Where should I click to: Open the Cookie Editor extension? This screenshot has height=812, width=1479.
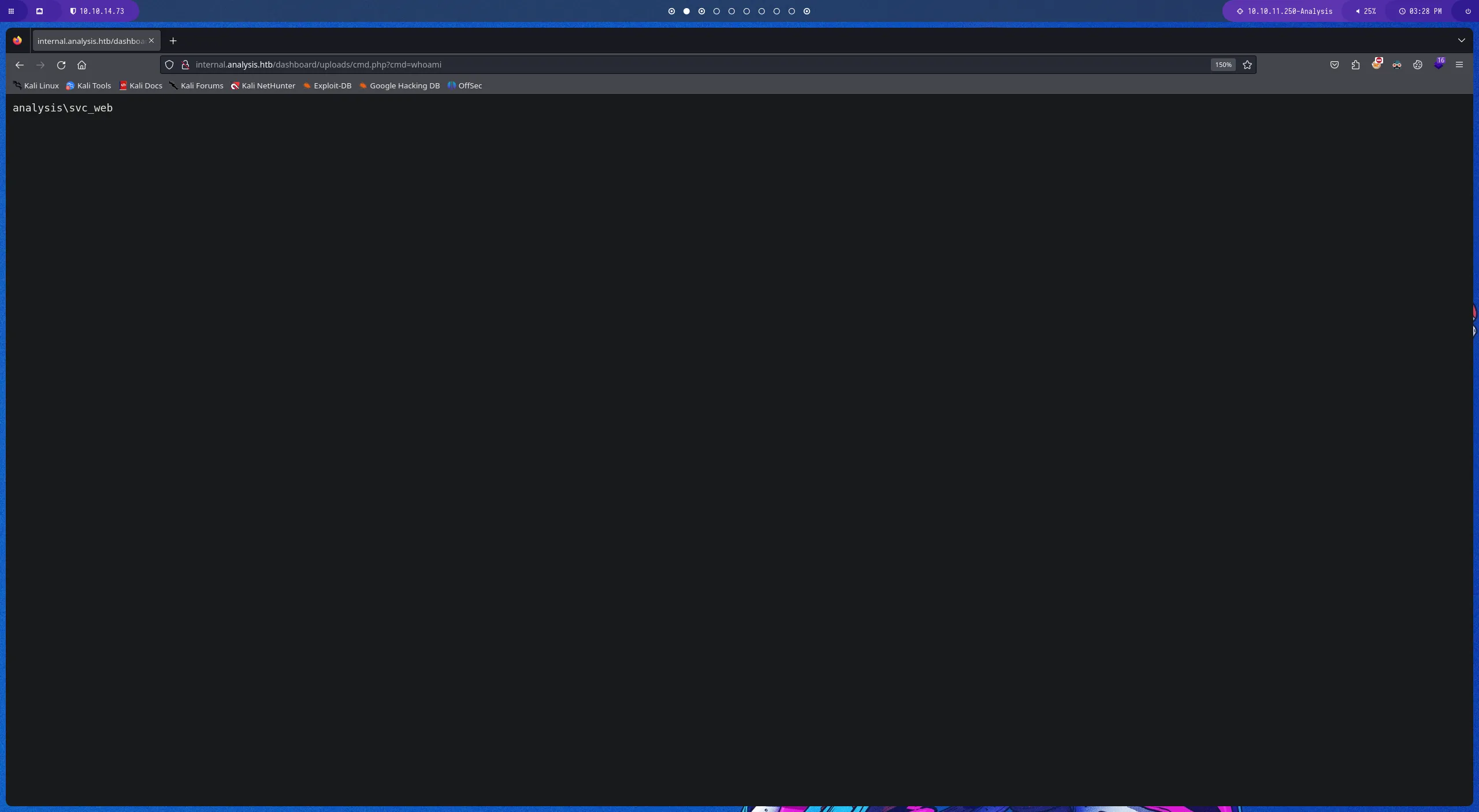pos(1418,65)
